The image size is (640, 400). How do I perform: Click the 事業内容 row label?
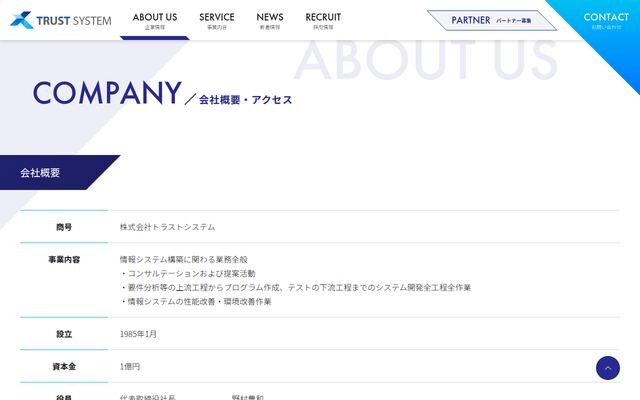click(64, 260)
